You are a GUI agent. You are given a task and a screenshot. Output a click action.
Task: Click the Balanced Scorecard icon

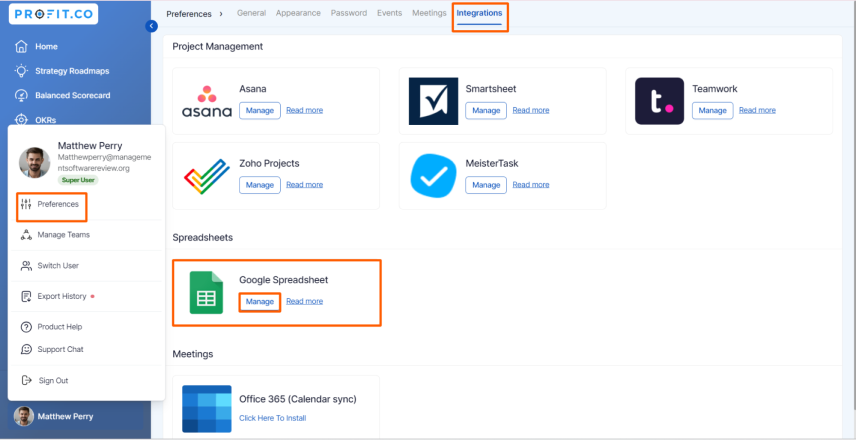pos(21,95)
